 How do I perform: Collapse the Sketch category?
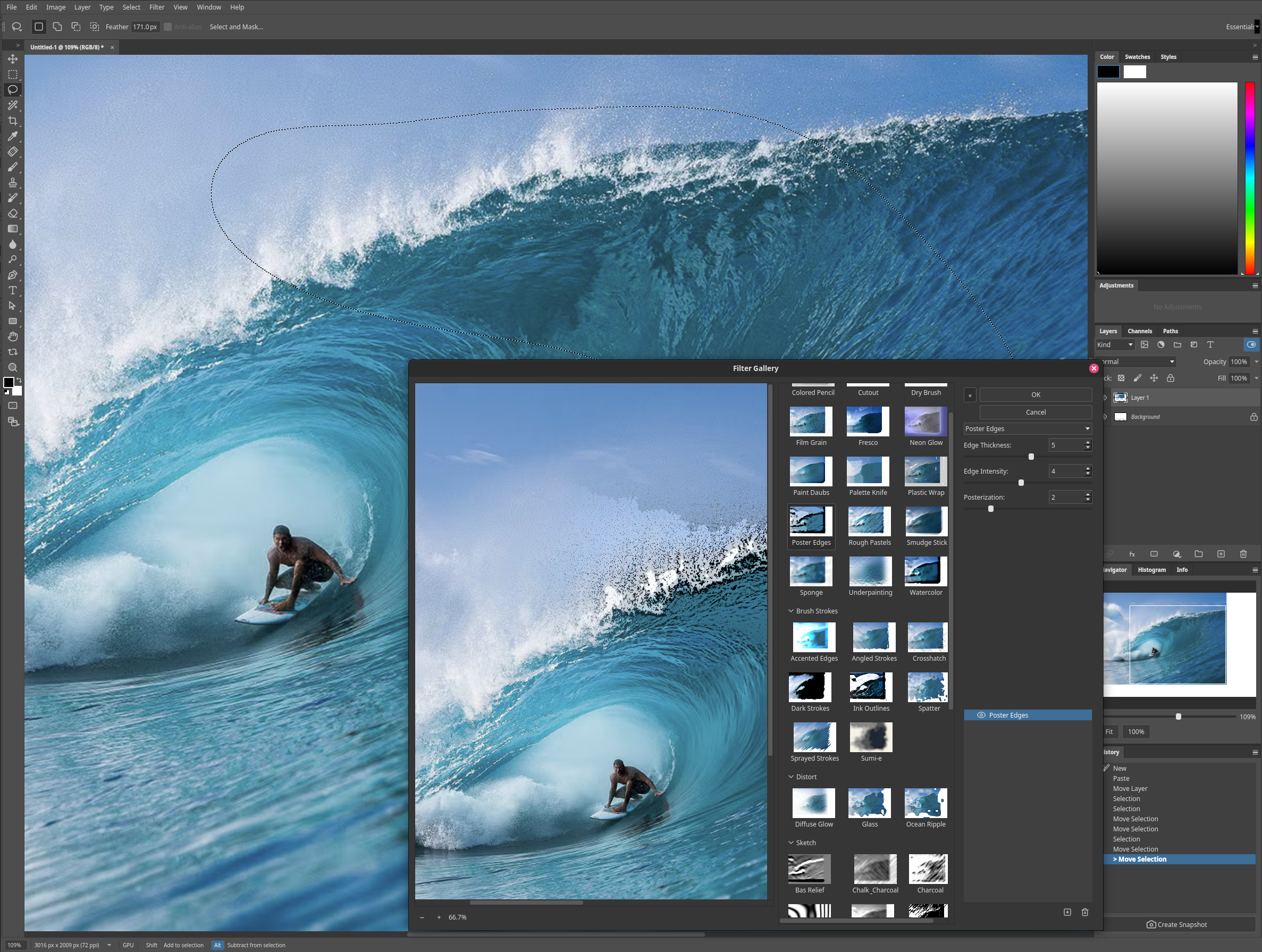(791, 843)
